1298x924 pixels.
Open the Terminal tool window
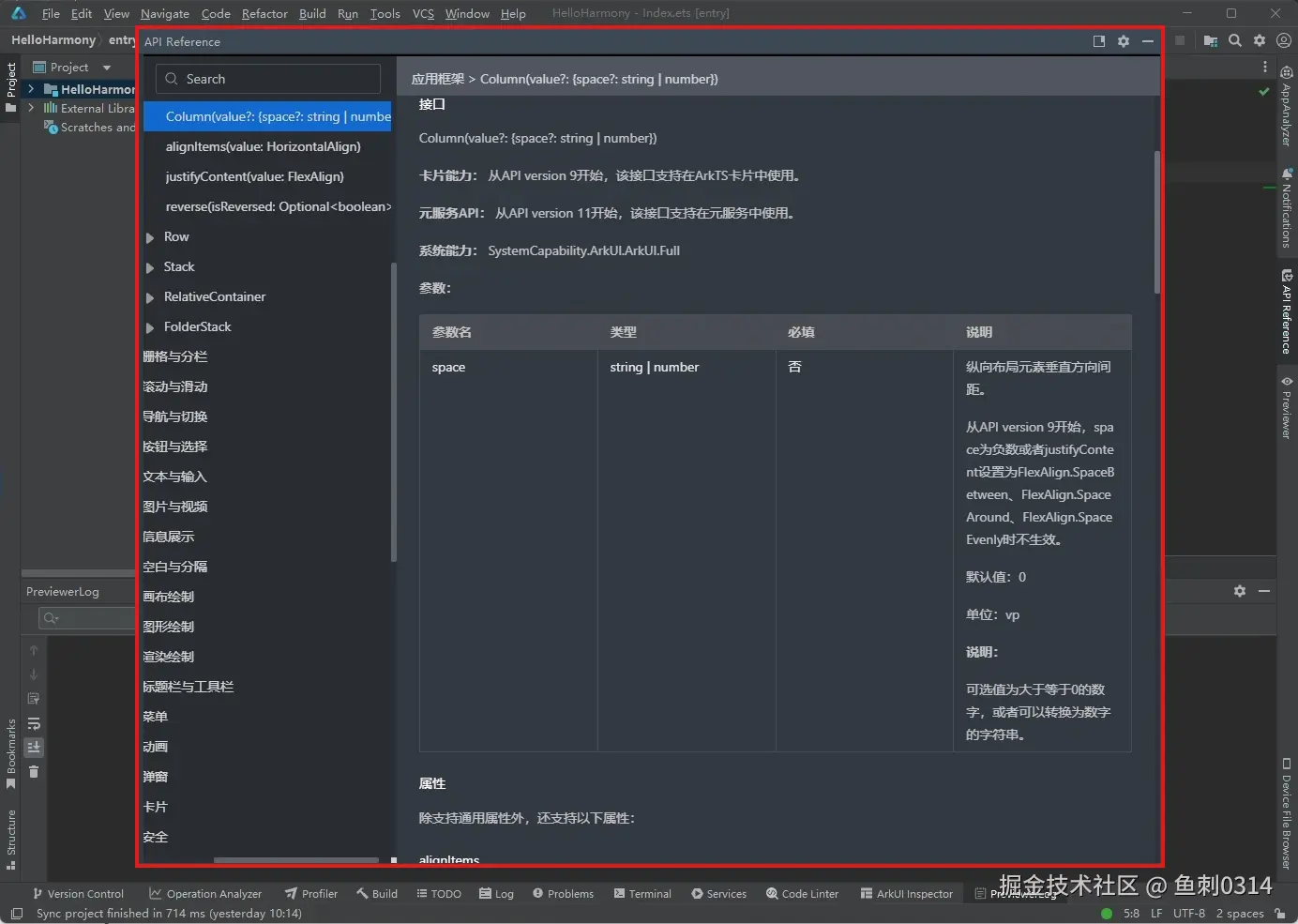pos(642,894)
